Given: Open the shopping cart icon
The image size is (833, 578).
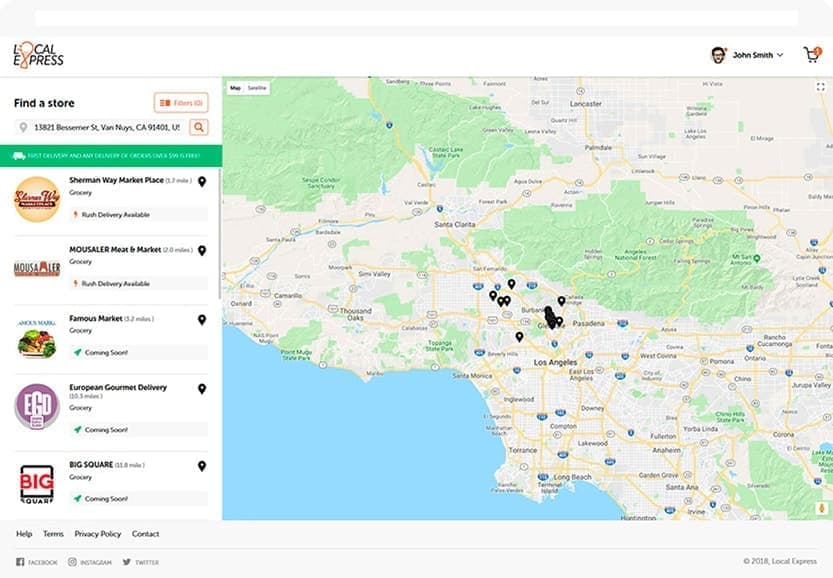Looking at the screenshot, I should pyautogui.click(x=811, y=55).
